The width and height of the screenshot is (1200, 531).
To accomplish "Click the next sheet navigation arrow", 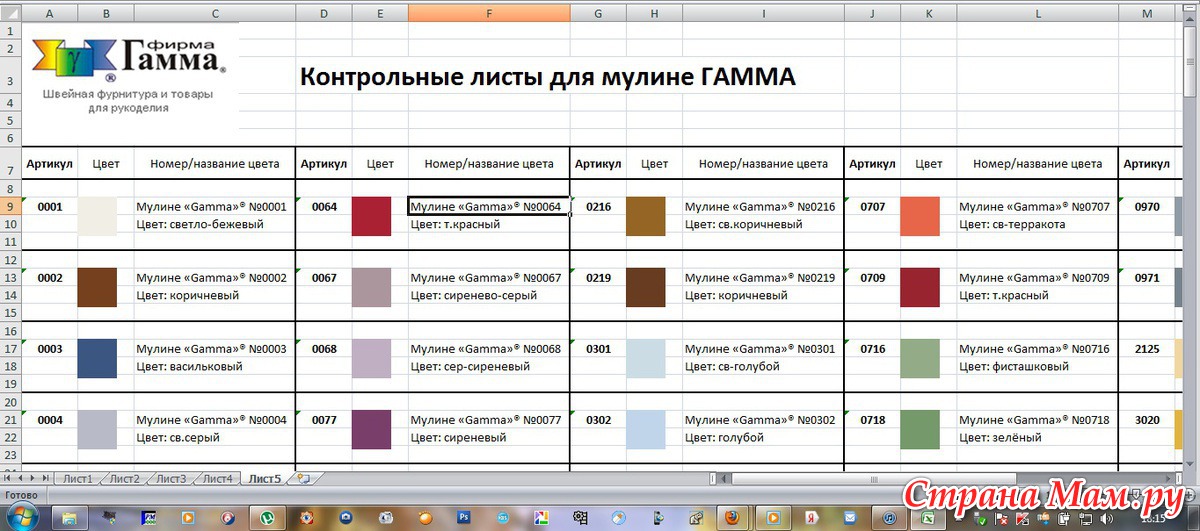I will [32, 479].
